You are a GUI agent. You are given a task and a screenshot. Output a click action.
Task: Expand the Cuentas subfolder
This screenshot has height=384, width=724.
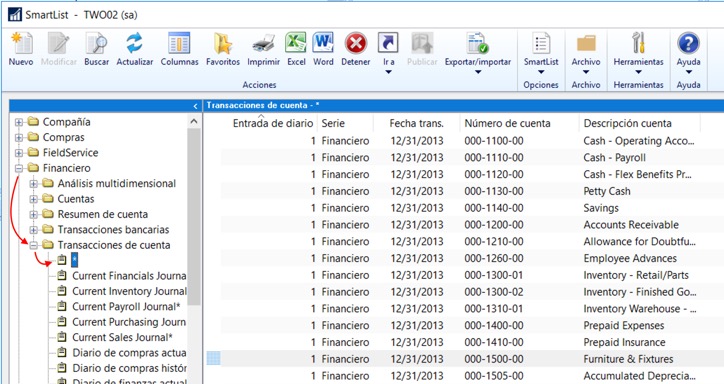click(34, 199)
